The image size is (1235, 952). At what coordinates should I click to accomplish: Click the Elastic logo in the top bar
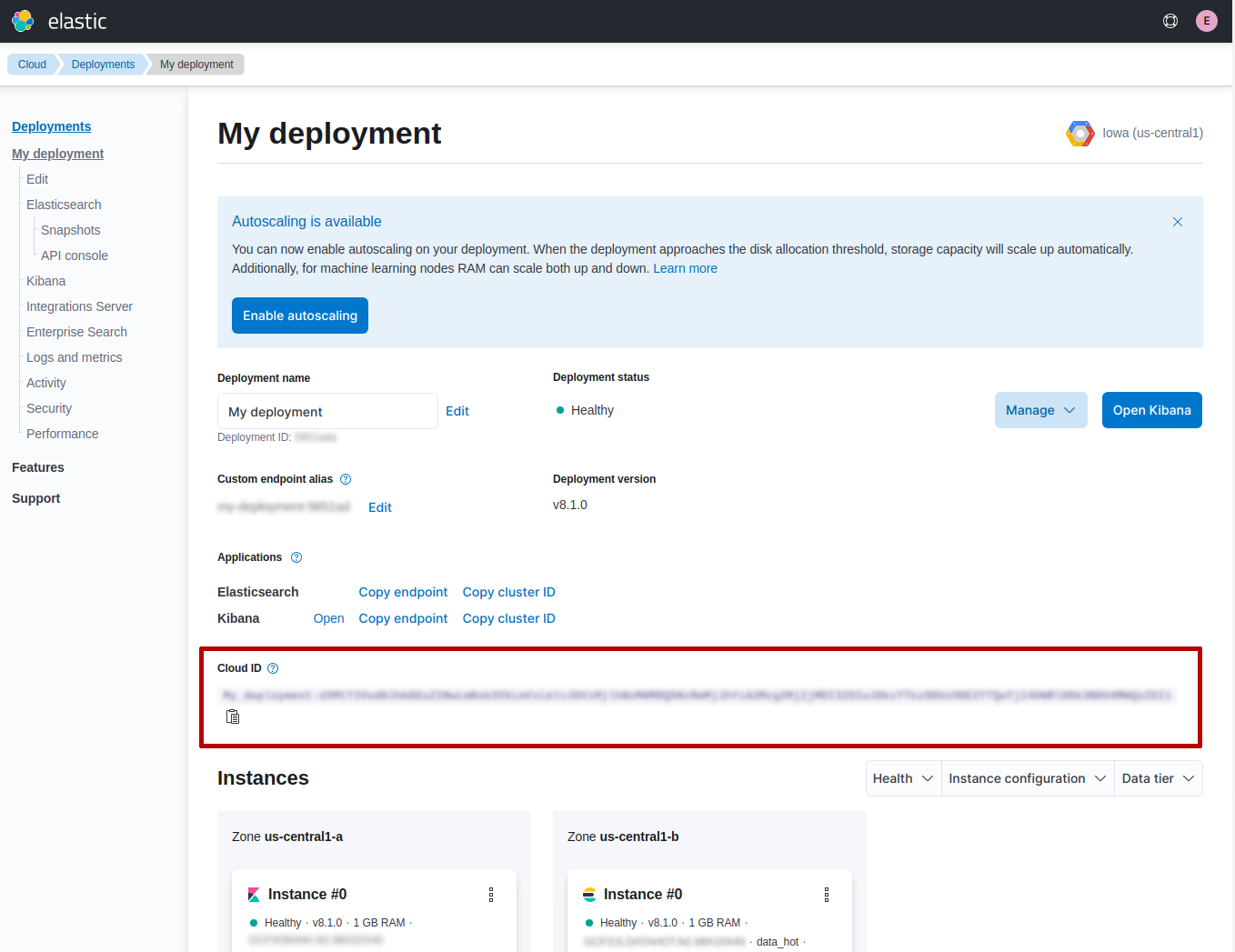[23, 20]
